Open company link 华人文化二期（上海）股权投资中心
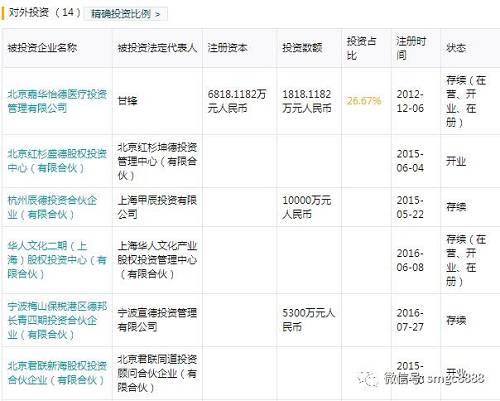 [57, 260]
